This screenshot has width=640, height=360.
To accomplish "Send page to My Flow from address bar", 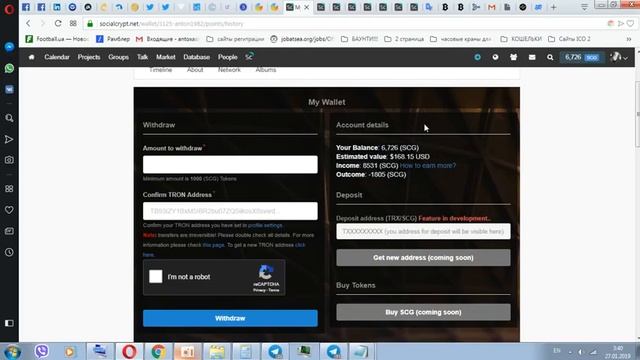I will point(621,24).
